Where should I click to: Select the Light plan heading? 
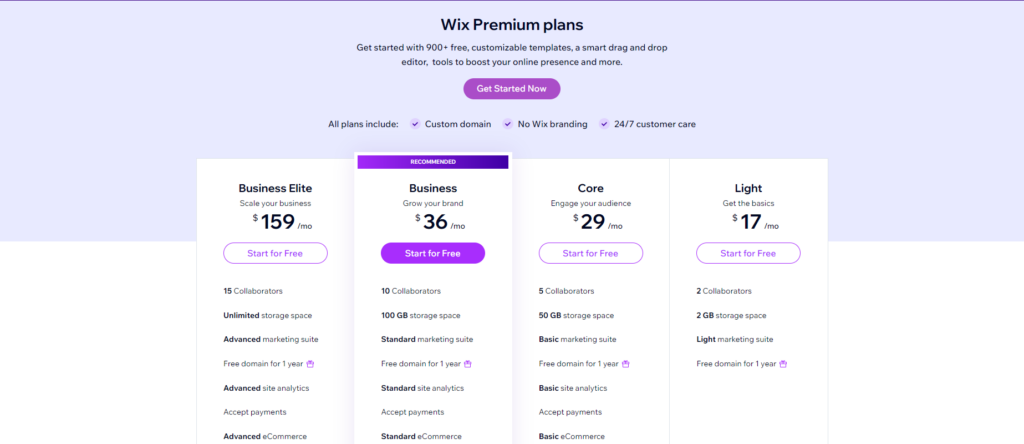point(748,189)
